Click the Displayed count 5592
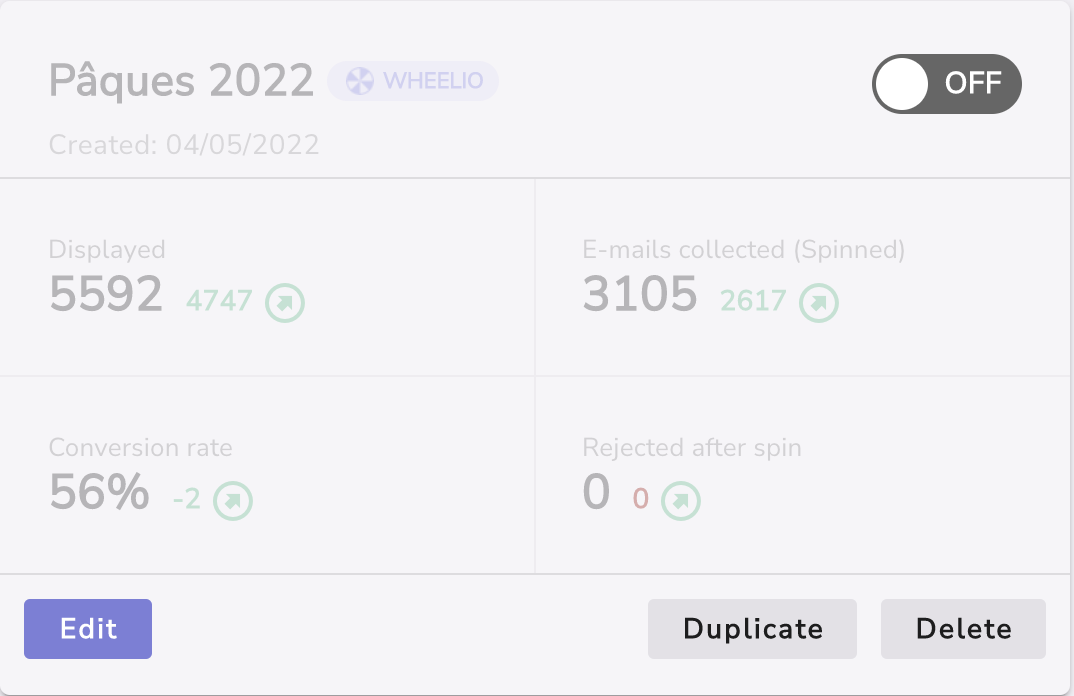This screenshot has height=696, width=1074. pyautogui.click(x=106, y=294)
